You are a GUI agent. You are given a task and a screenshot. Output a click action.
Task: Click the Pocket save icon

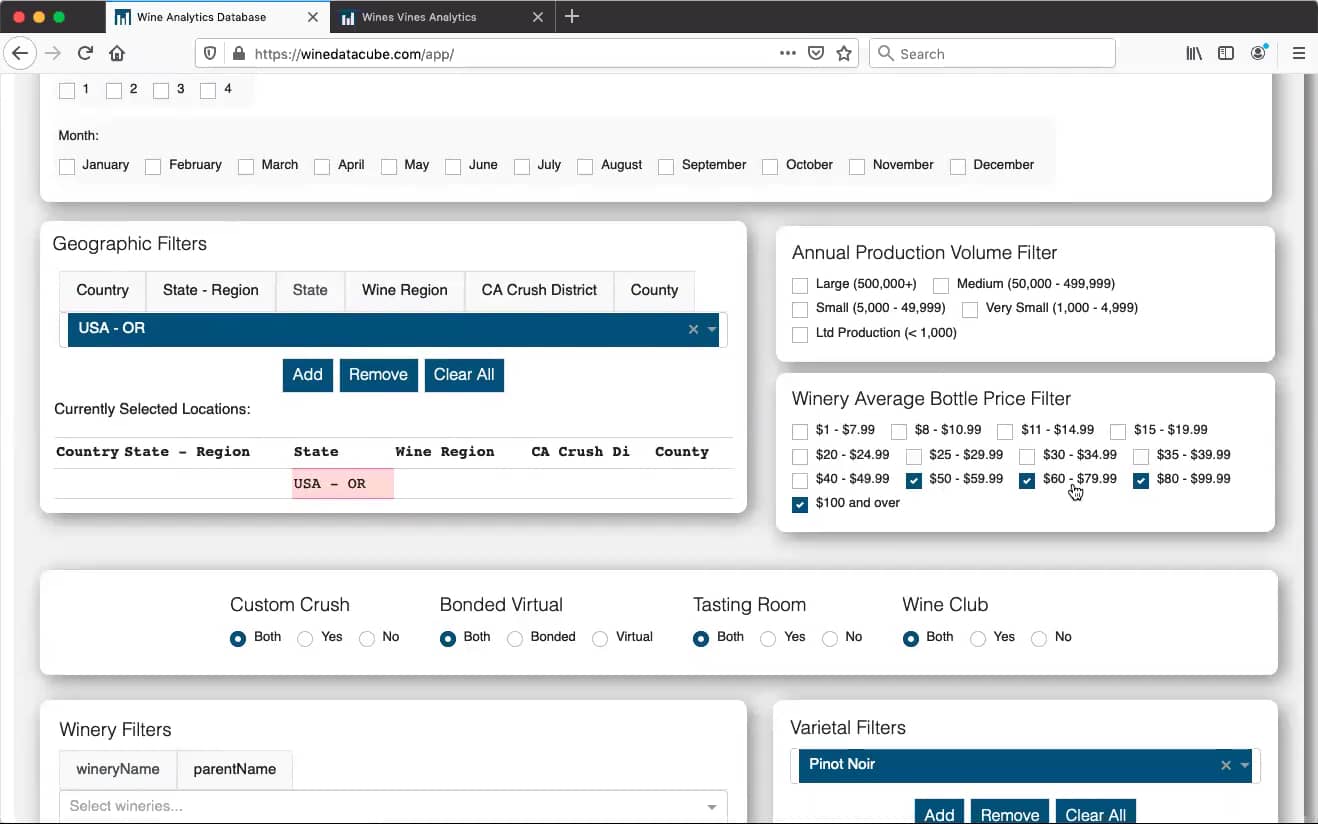(x=816, y=53)
